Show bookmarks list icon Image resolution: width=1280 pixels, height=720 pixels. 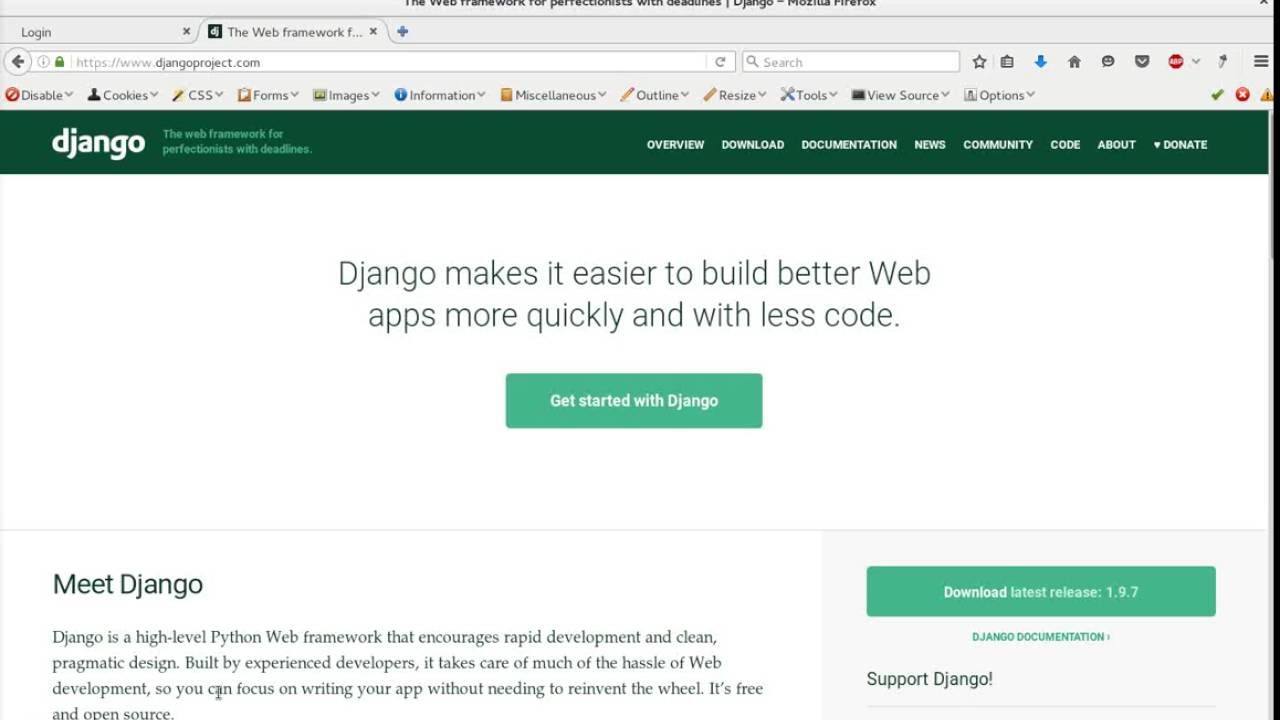[x=1007, y=62]
